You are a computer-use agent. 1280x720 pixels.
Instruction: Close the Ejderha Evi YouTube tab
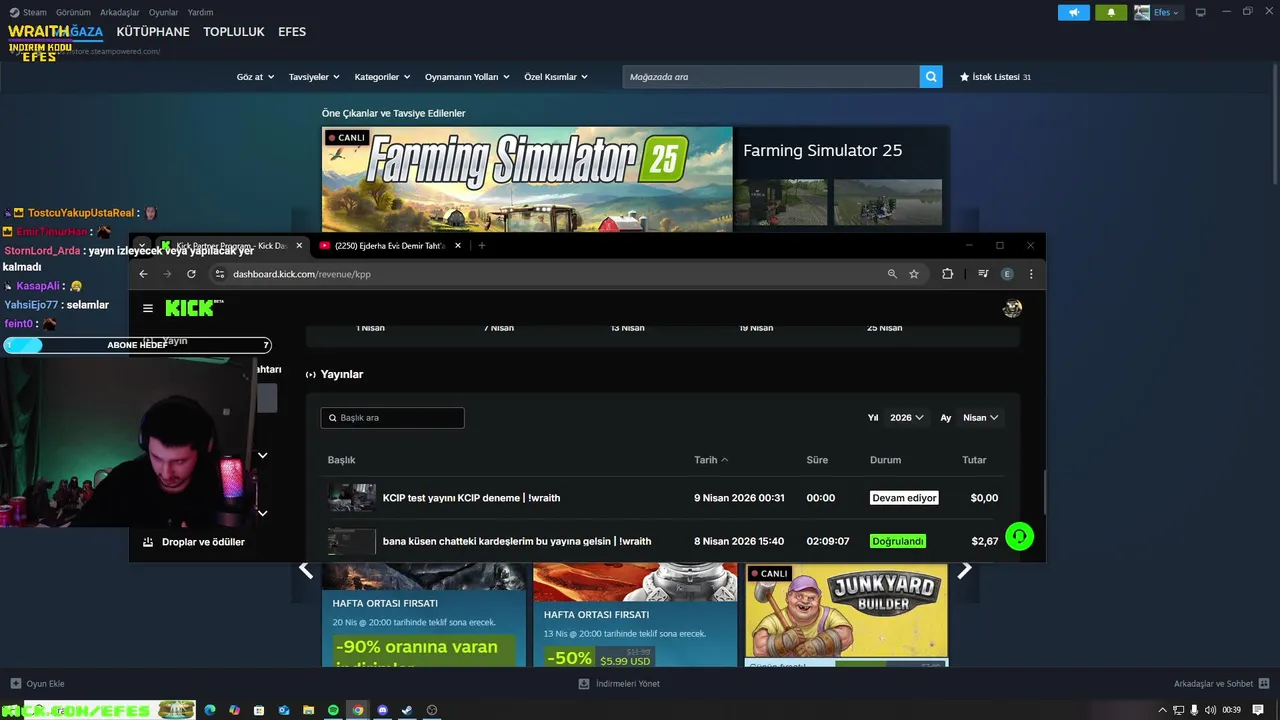458,246
